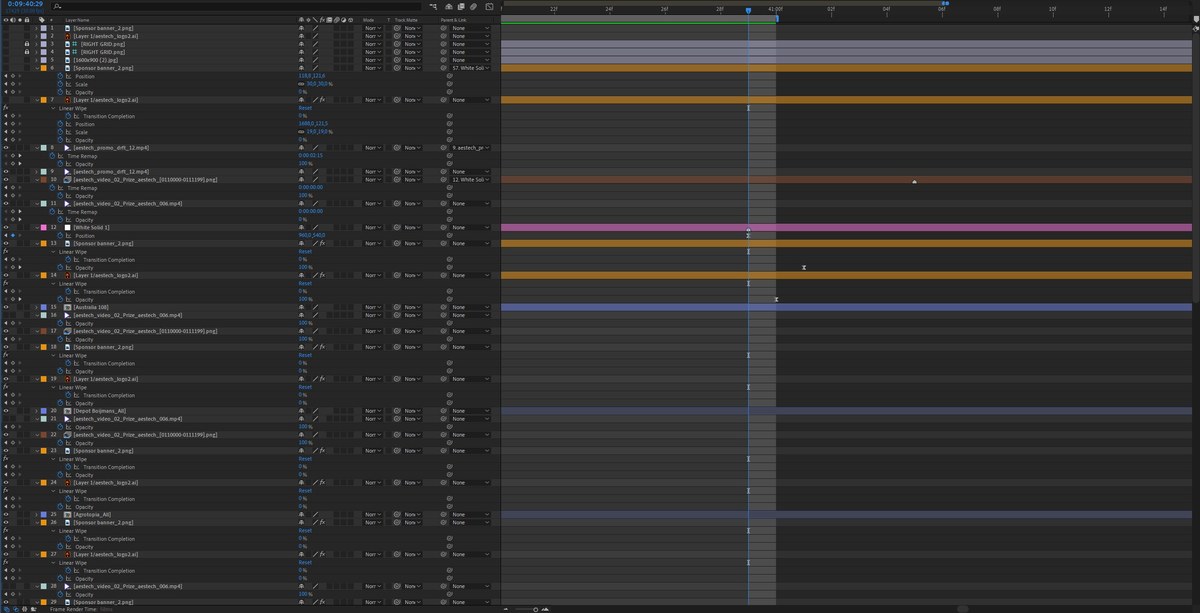Open Parent dropdown showing 9. aestech_promo
Viewport: 1200px width, 613px height.
pyautogui.click(x=470, y=148)
